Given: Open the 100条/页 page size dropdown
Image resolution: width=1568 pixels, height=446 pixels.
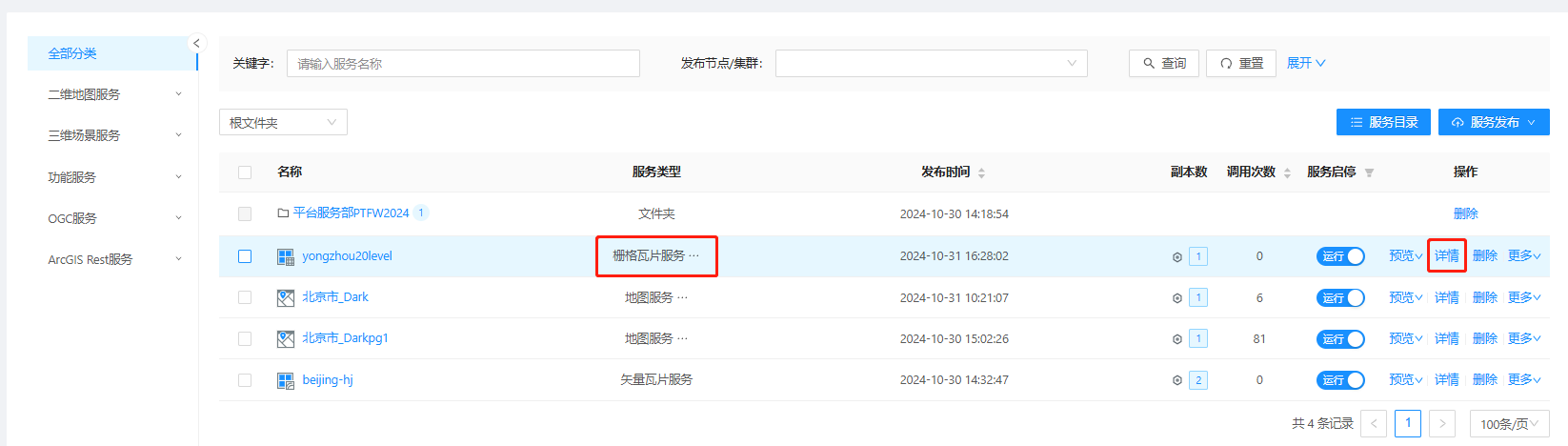Looking at the screenshot, I should point(1509,424).
